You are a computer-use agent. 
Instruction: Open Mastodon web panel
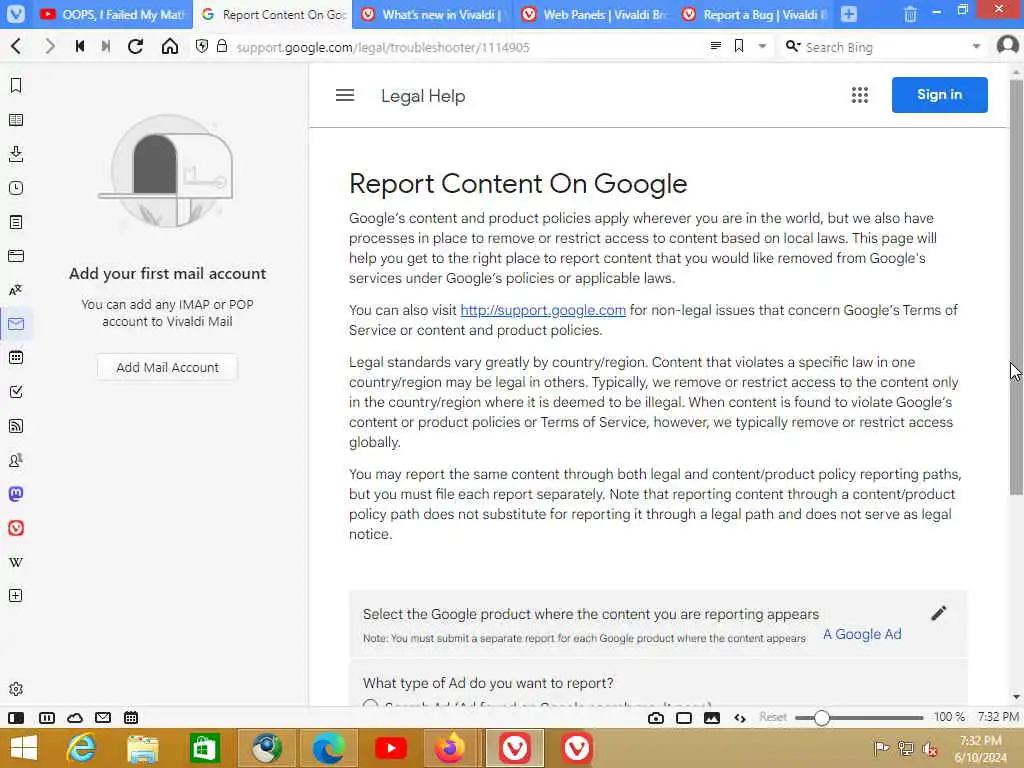coord(16,494)
